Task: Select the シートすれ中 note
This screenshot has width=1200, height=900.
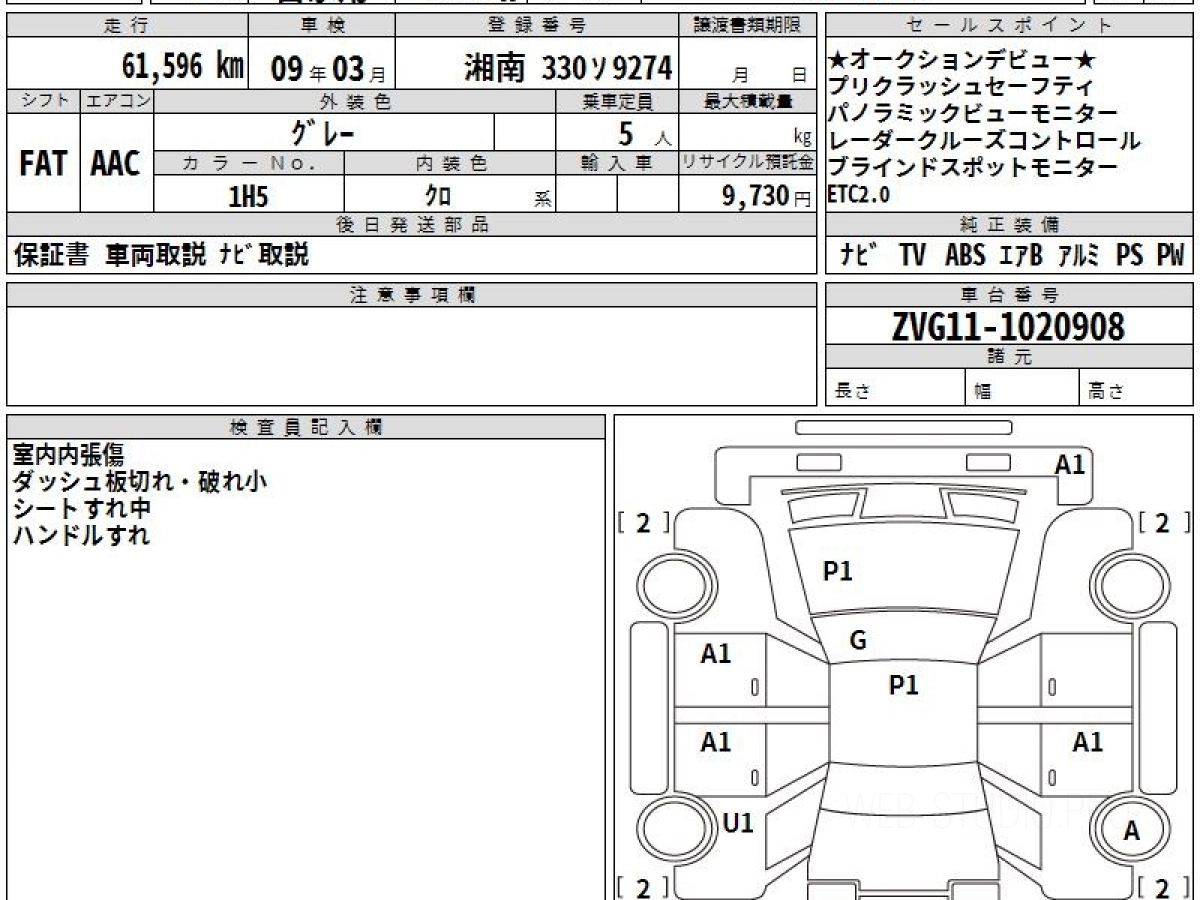Action: [x=82, y=508]
